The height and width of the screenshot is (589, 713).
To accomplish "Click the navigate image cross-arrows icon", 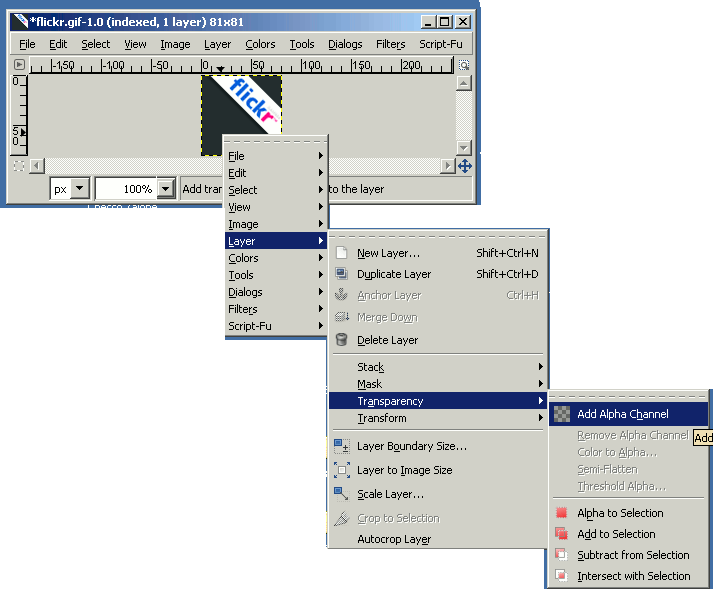I will pyautogui.click(x=465, y=166).
